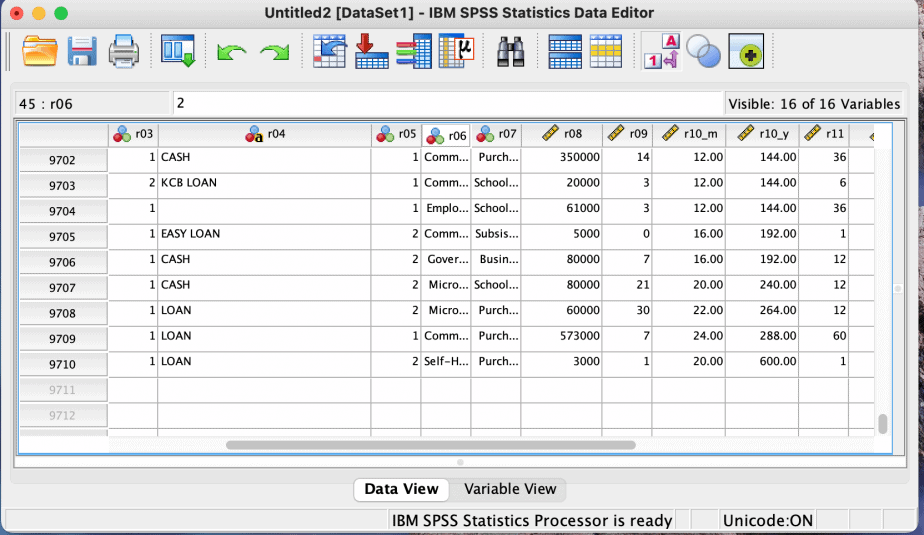This screenshot has width=924, height=535.
Task: Click r09 cell '30'
Action: pyautogui.click(x=627, y=311)
